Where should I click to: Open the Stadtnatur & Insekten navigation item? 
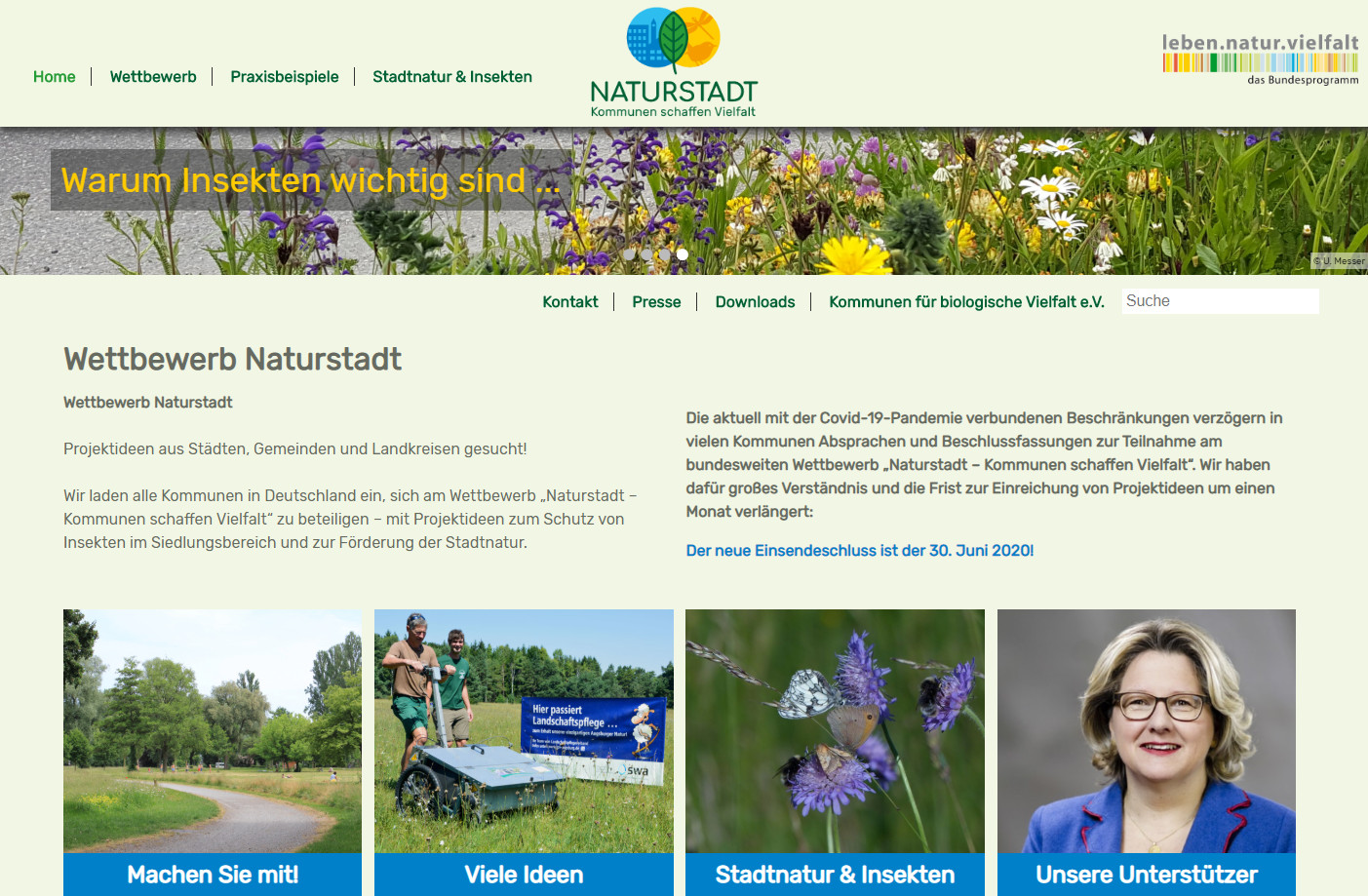(x=452, y=77)
